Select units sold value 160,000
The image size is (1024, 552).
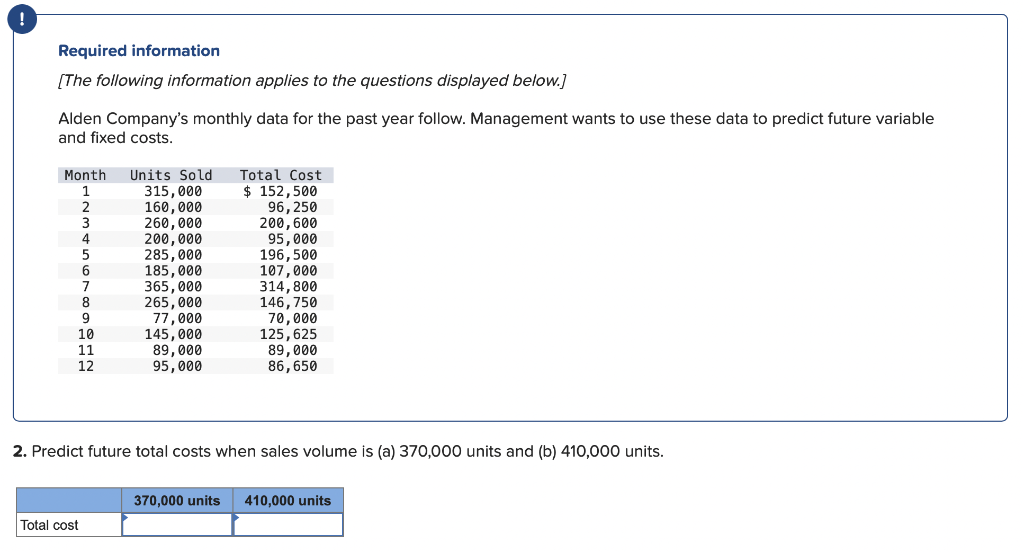[x=173, y=207]
